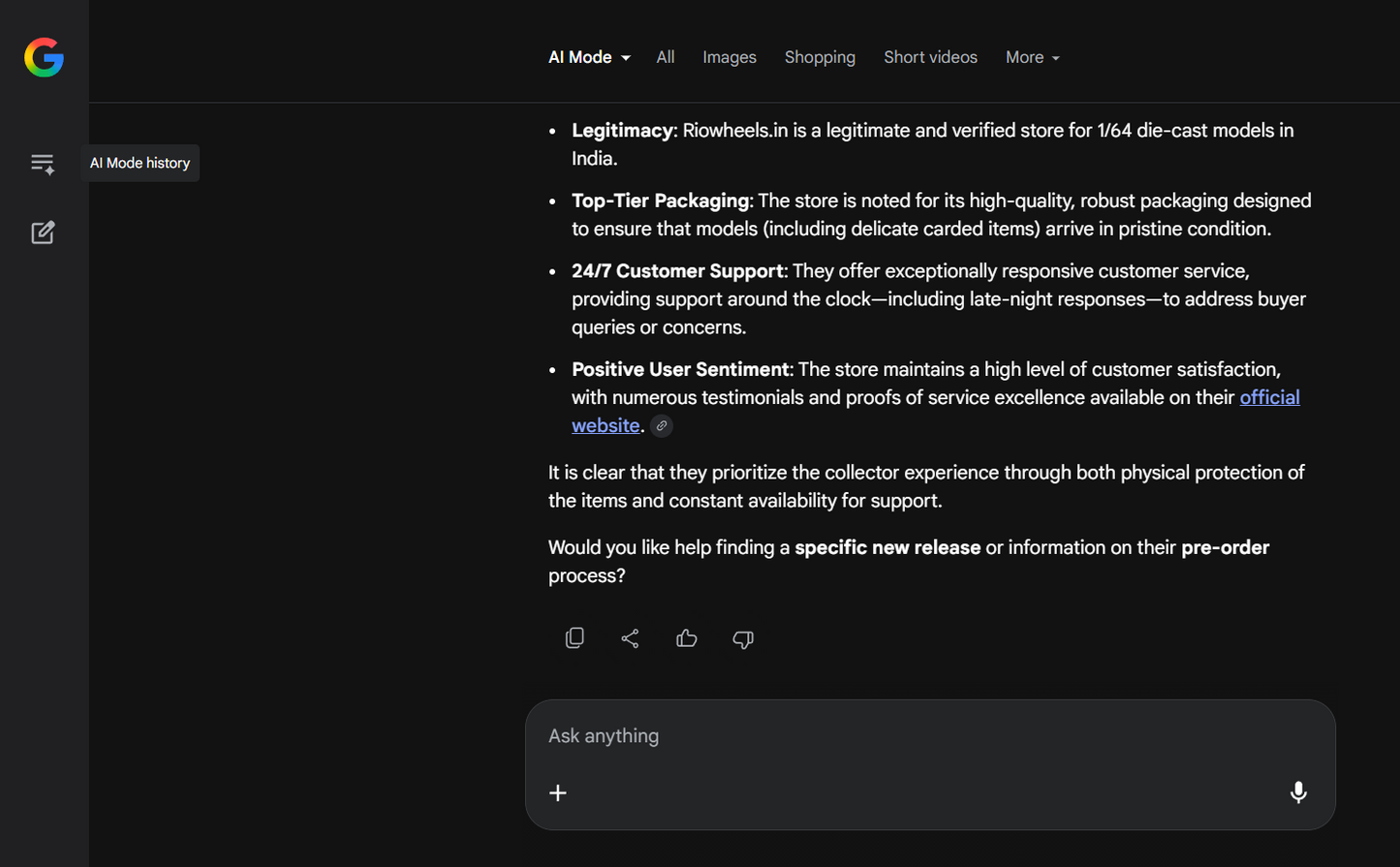
Task: Add attachment with plus icon
Action: pos(558,793)
